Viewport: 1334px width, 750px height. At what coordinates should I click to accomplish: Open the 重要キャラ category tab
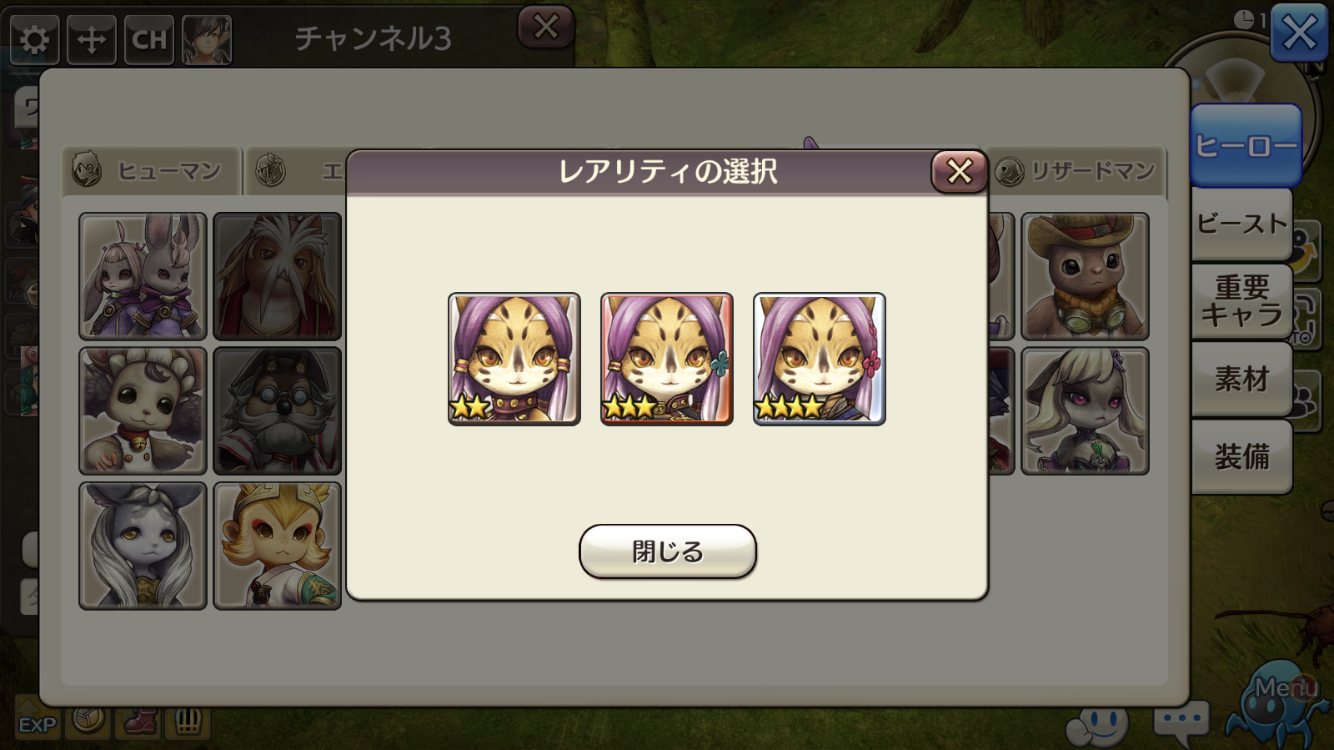coord(1242,301)
